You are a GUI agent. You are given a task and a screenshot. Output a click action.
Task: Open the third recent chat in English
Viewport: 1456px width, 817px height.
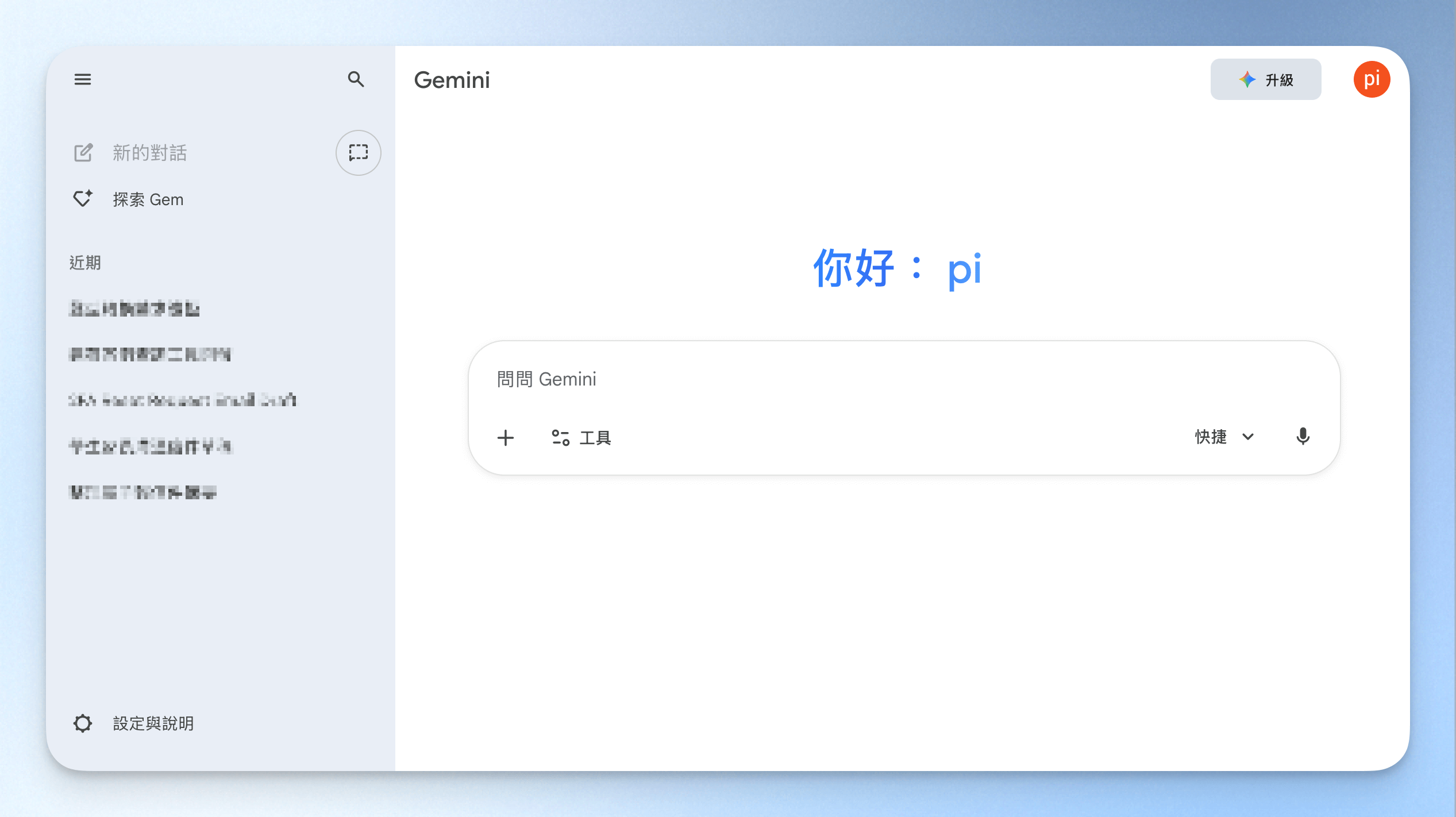tap(183, 400)
